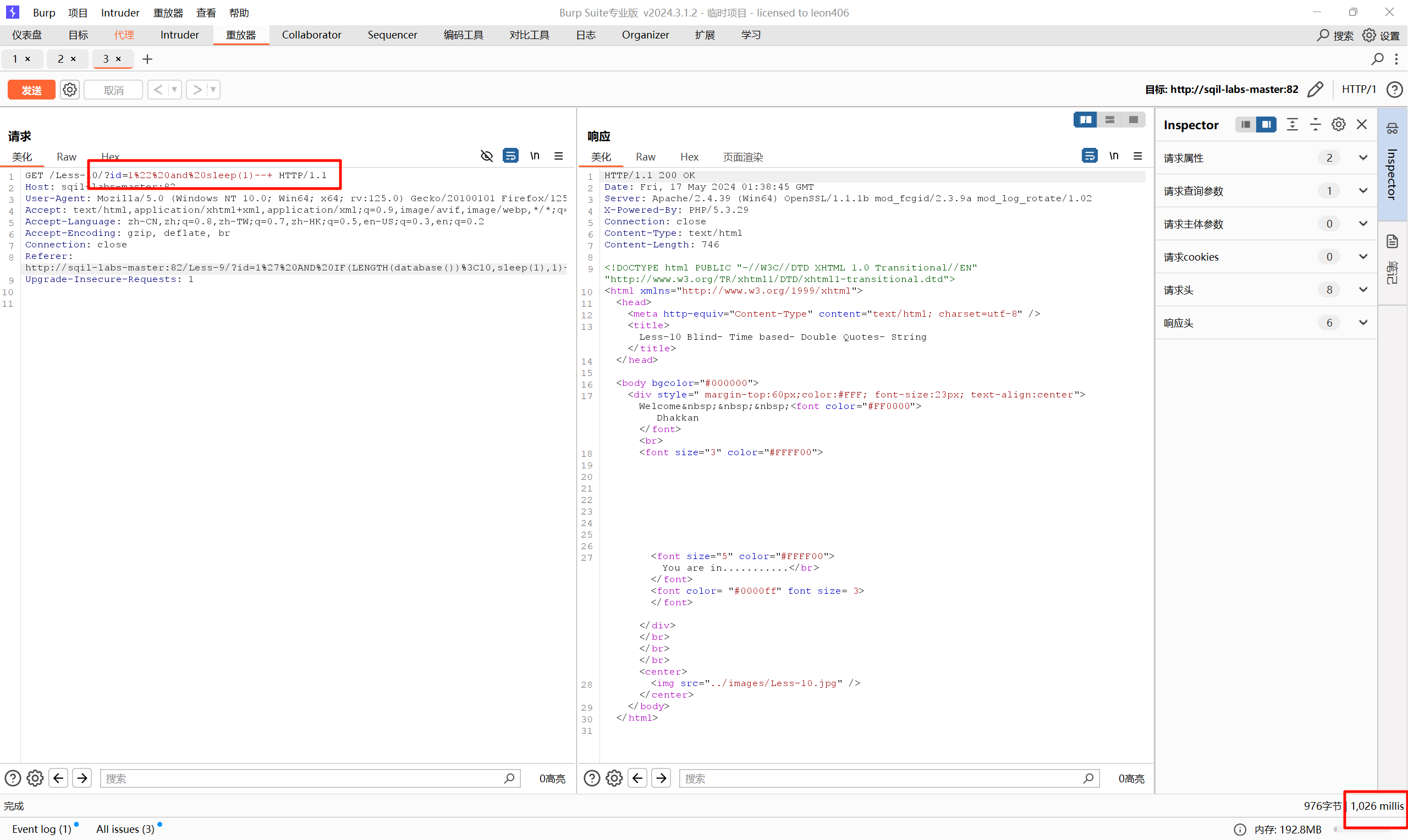Image resolution: width=1408 pixels, height=840 pixels.
Task: Expand all Inspector sections icon
Action: pyautogui.click(x=1292, y=125)
